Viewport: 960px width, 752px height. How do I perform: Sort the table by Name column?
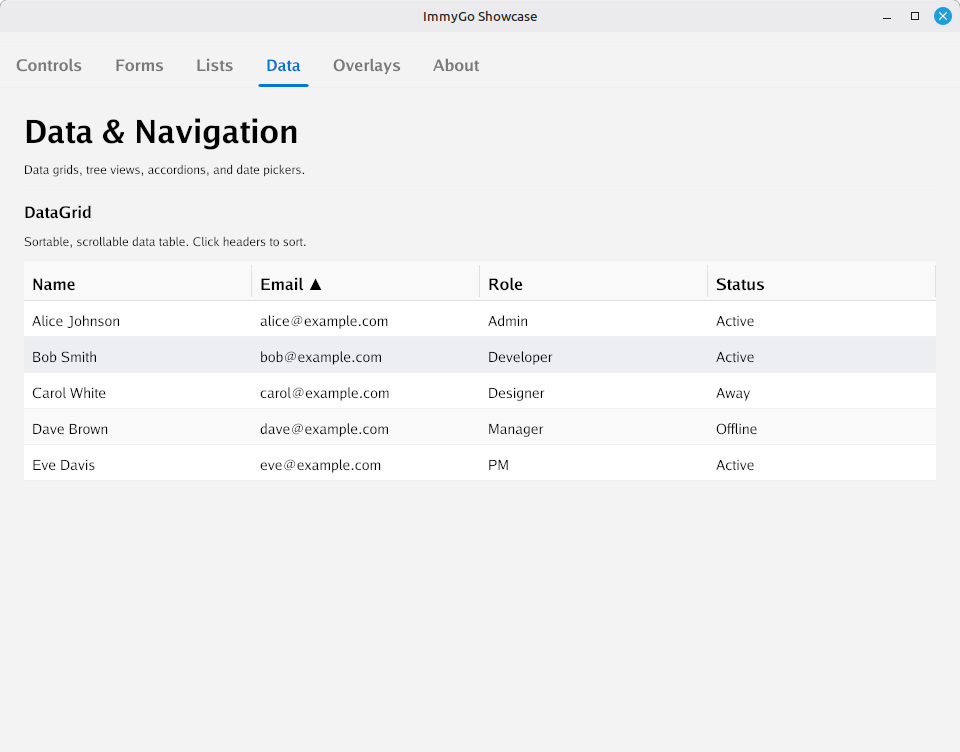[x=54, y=284]
